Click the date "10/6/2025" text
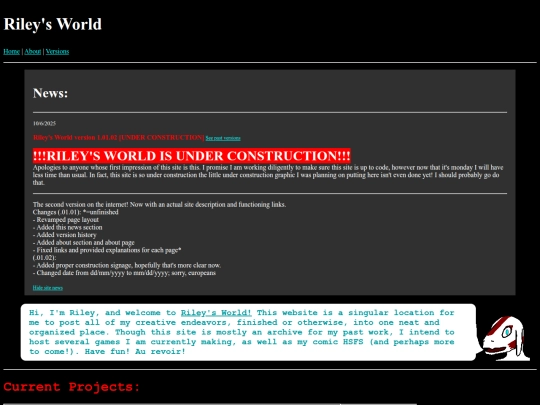The width and height of the screenshot is (540, 405). (44, 123)
